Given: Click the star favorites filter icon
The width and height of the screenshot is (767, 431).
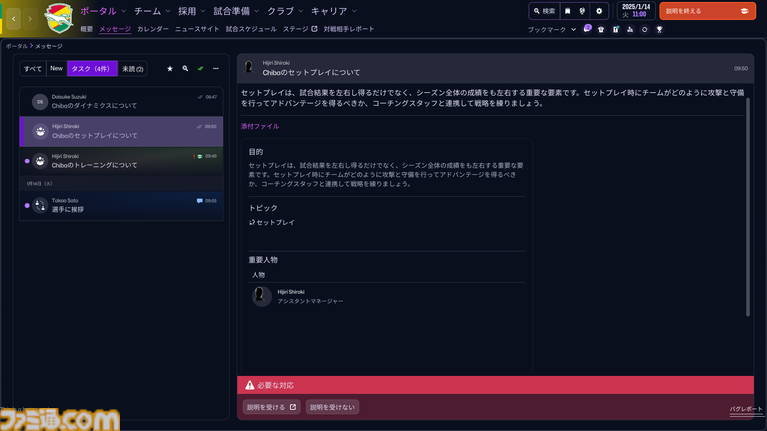Looking at the screenshot, I should [x=169, y=69].
